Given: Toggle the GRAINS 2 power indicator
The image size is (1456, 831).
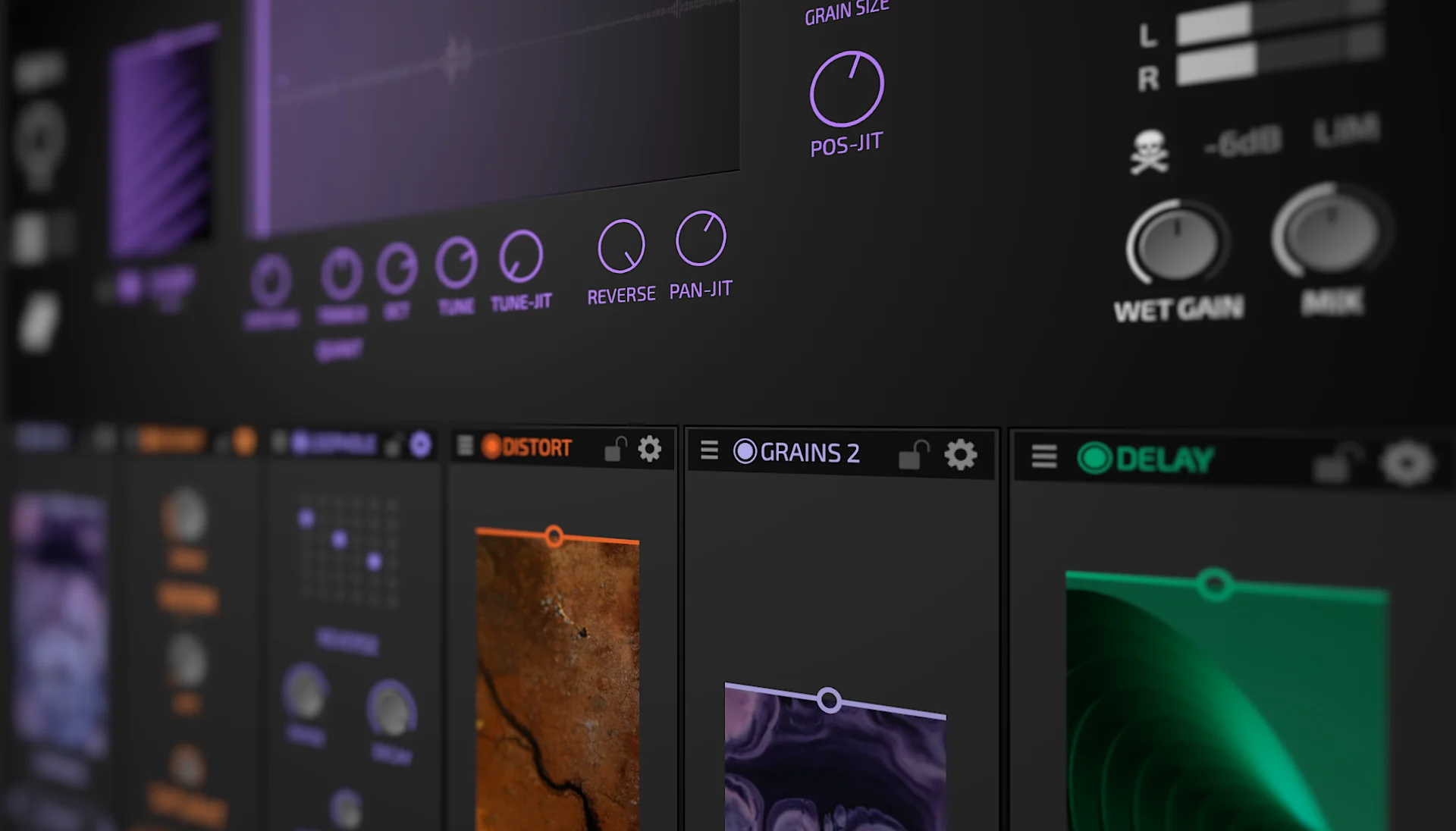Looking at the screenshot, I should coord(745,452).
